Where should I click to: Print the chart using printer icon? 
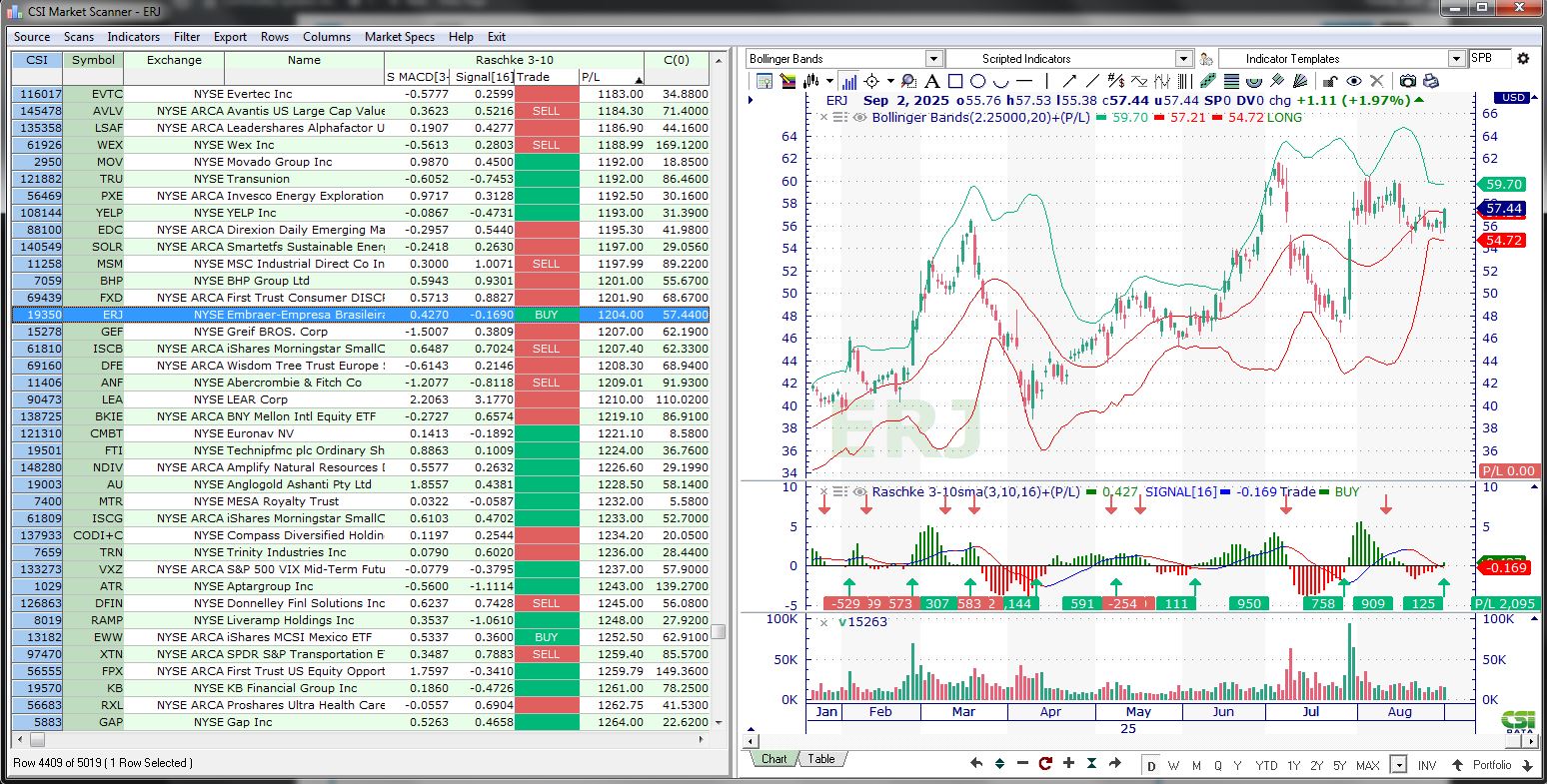coord(1430,81)
